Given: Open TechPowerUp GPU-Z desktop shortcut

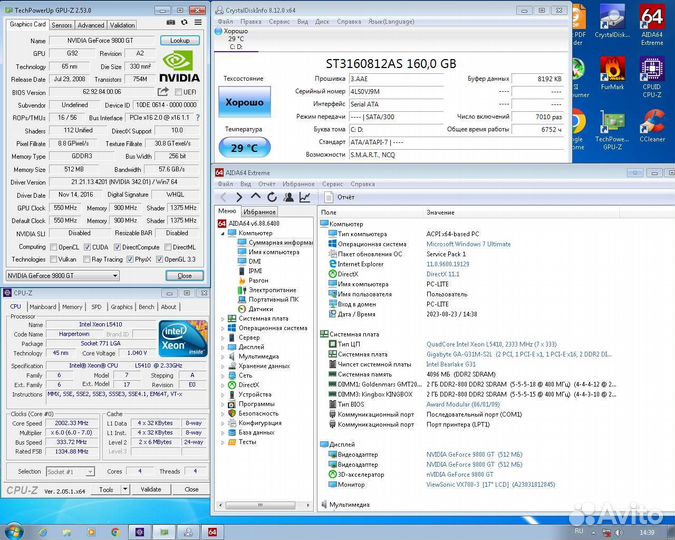Looking at the screenshot, I should (x=612, y=129).
